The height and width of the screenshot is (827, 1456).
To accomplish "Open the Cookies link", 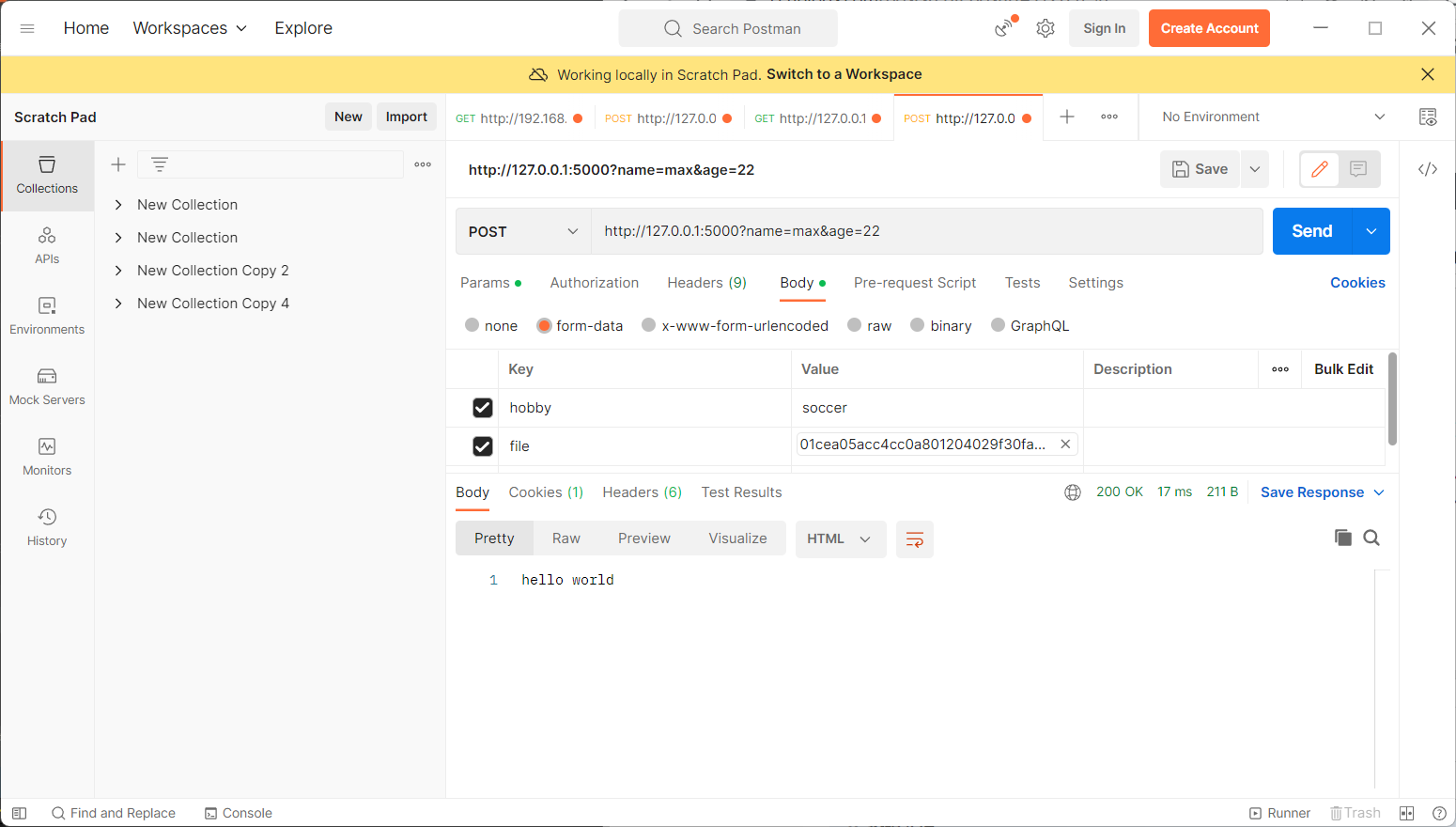I will point(1357,283).
